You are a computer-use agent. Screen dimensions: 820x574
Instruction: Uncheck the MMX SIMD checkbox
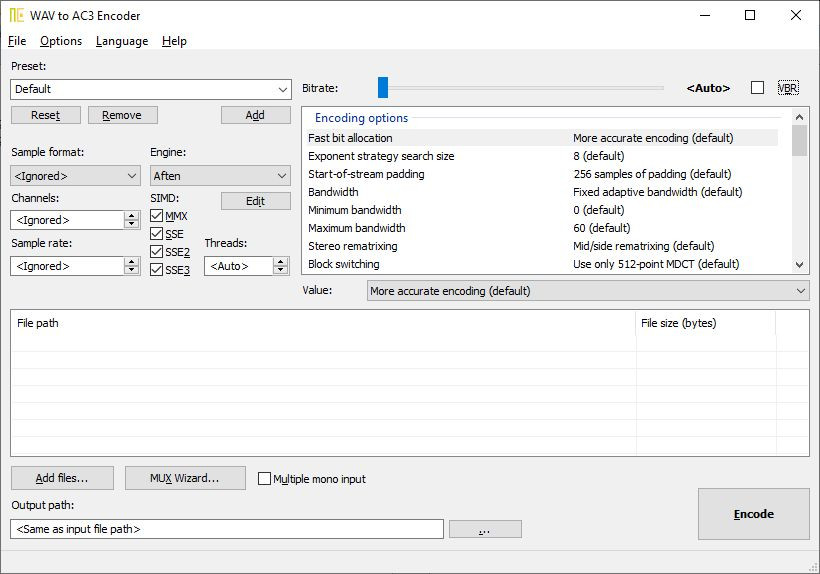156,215
